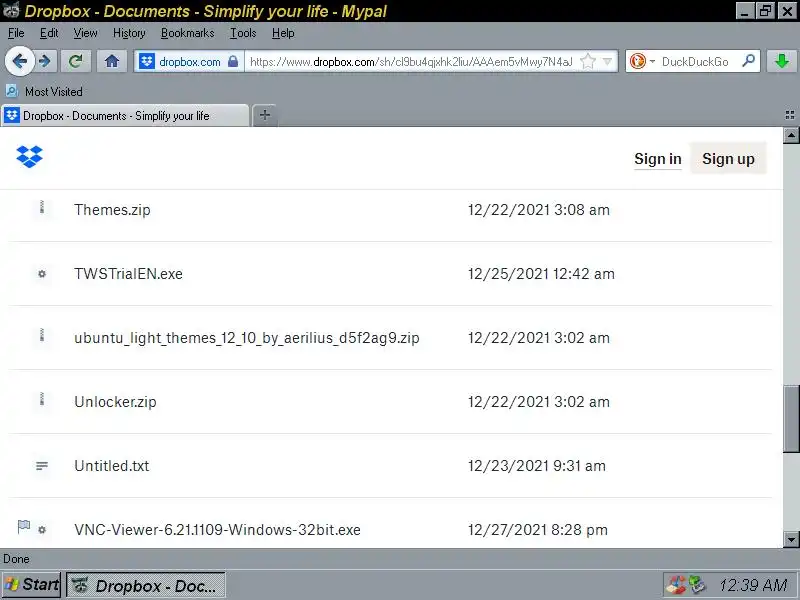Image resolution: width=800 pixels, height=600 pixels.
Task: Click the zip icon beside Unlocker.zip
Action: coord(42,399)
